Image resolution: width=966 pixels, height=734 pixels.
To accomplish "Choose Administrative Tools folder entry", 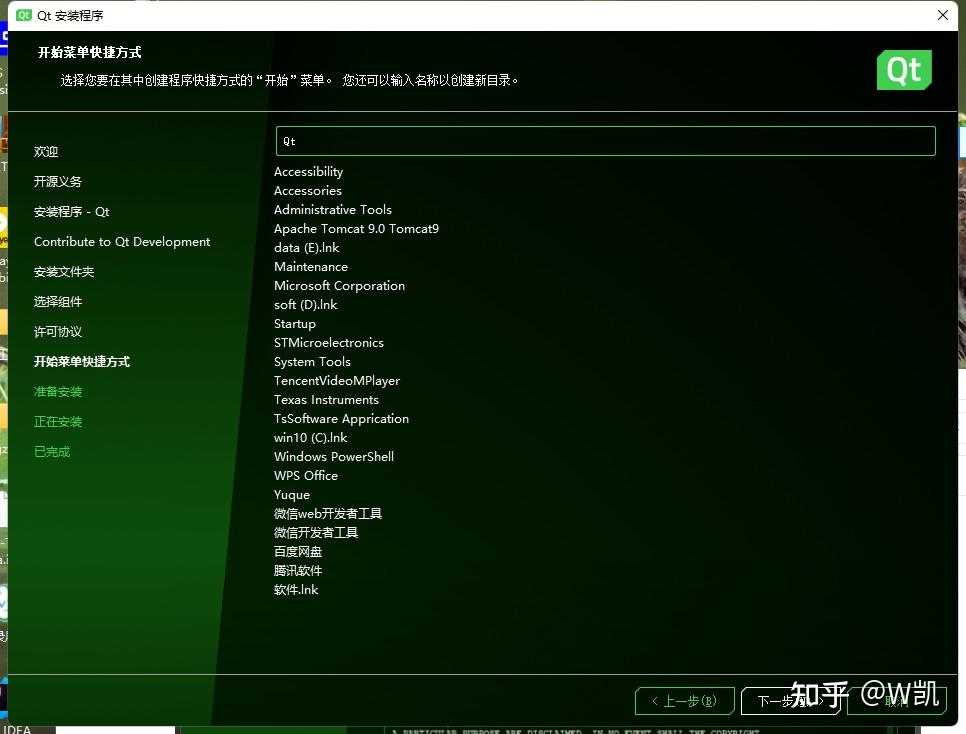I will (333, 210).
